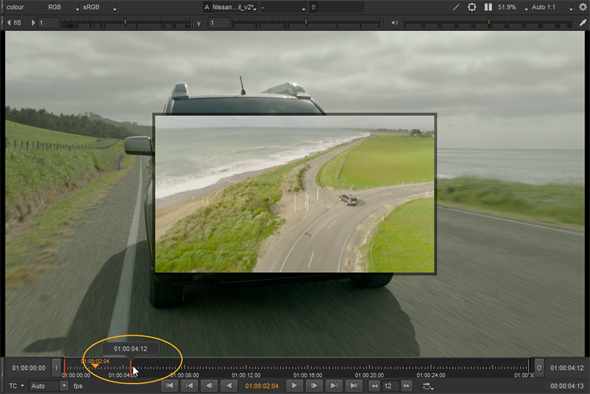Open the TC timecode display menu
Image resolution: width=590 pixels, height=394 pixels.
pyautogui.click(x=16, y=386)
